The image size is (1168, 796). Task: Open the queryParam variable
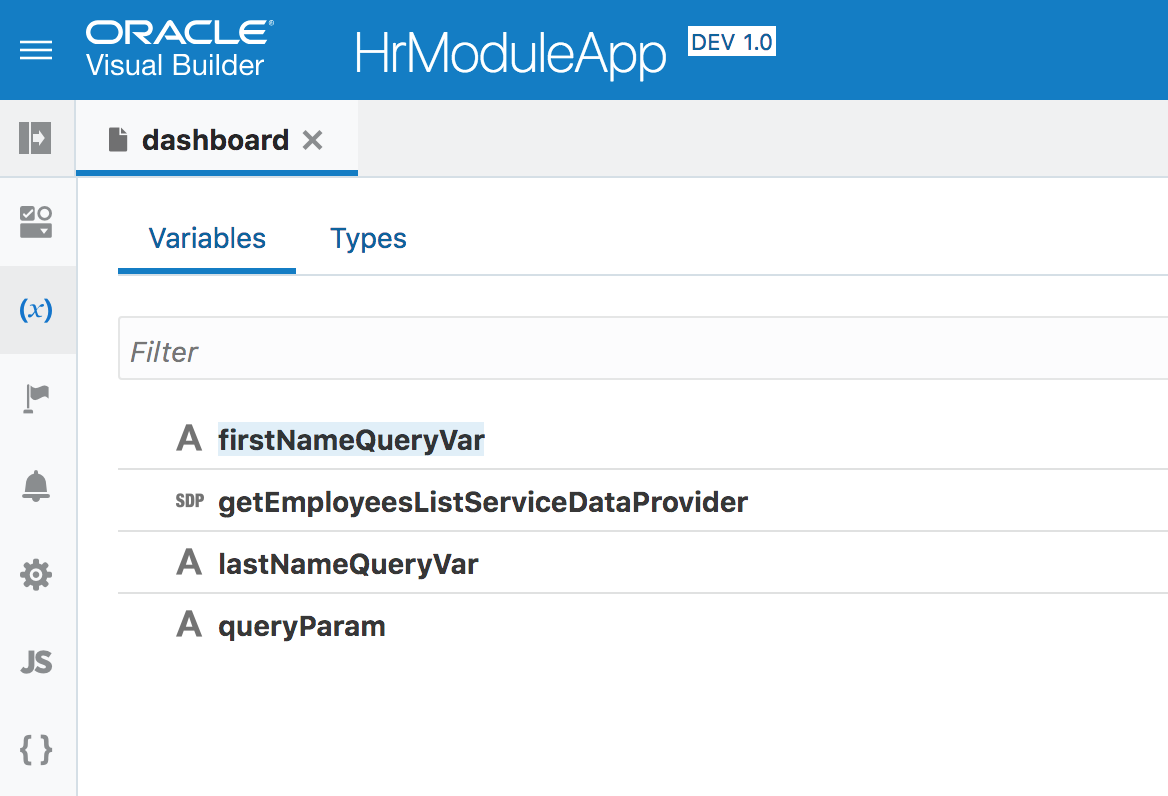tap(302, 626)
